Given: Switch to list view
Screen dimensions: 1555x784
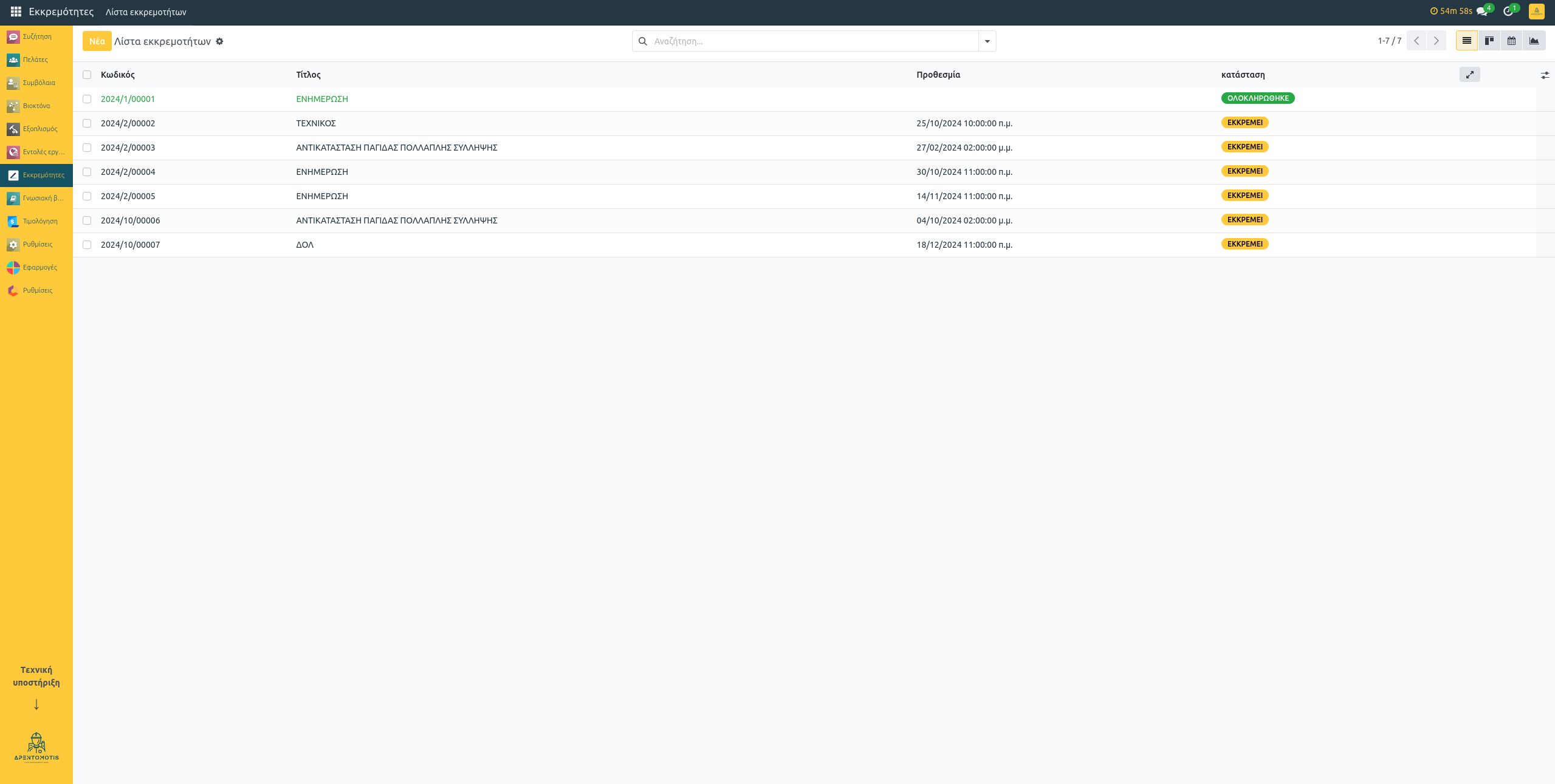Looking at the screenshot, I should pos(1466,41).
